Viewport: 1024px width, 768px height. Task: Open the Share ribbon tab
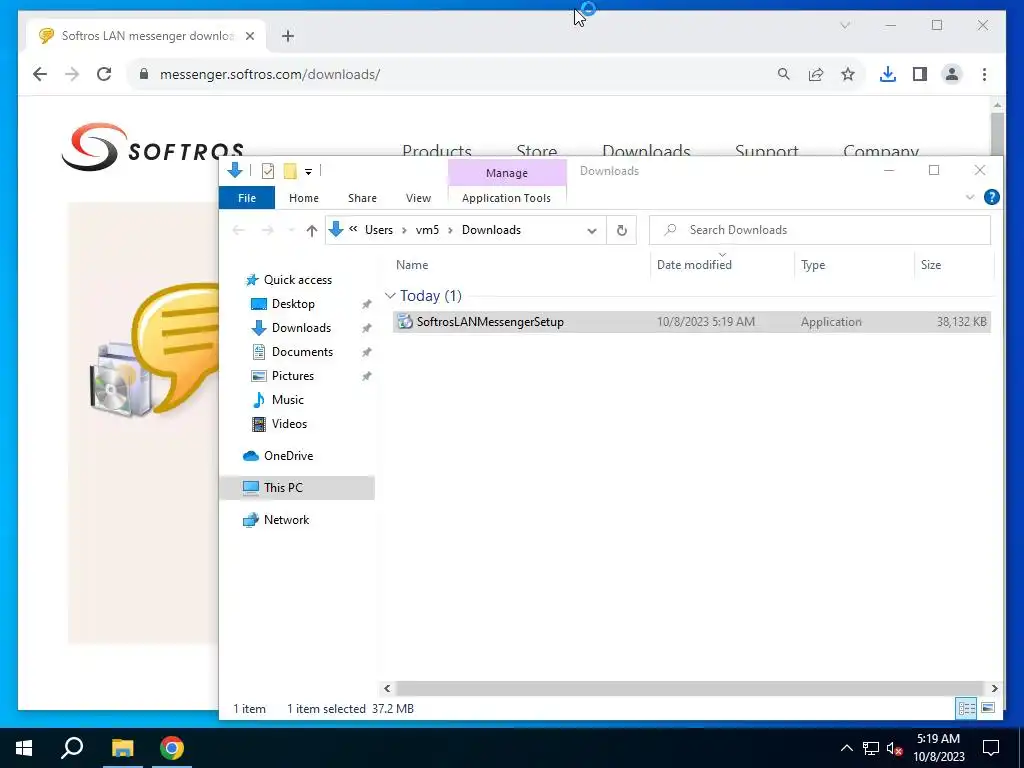click(362, 198)
